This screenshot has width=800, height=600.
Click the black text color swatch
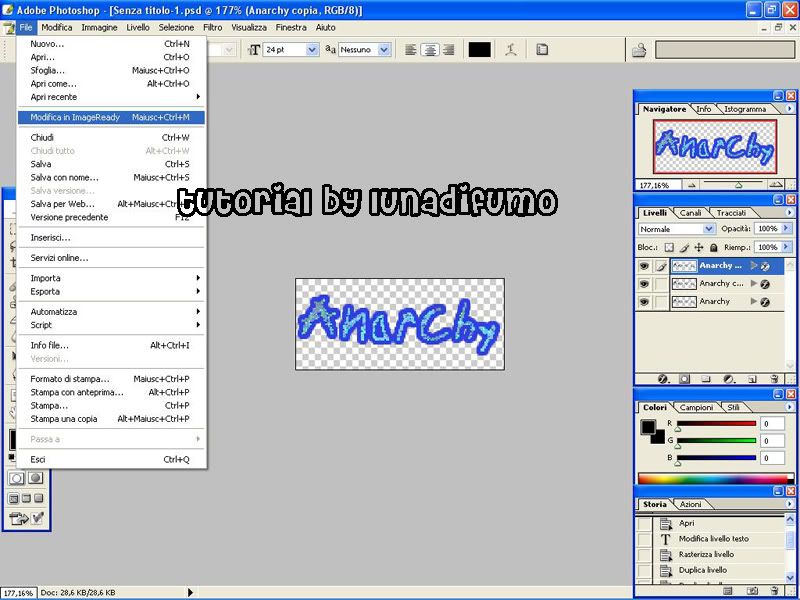pyautogui.click(x=480, y=49)
